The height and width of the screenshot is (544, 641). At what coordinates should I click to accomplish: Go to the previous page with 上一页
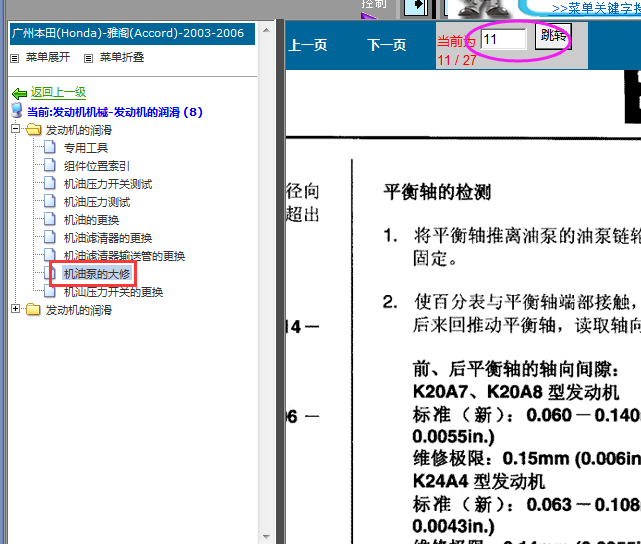click(308, 45)
